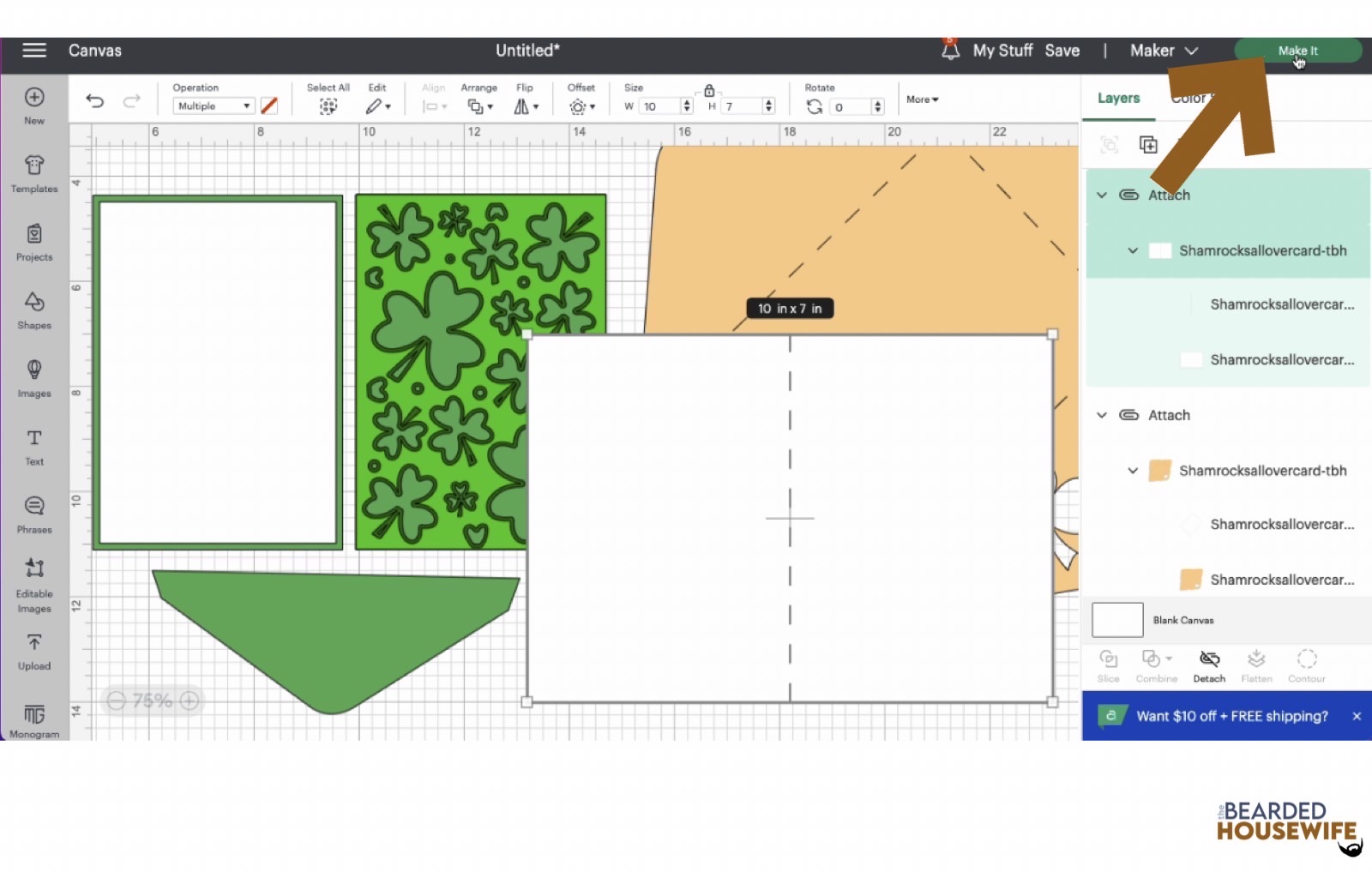Open the More toolbar menu
Viewport: 1372px width, 872px height.
(922, 99)
